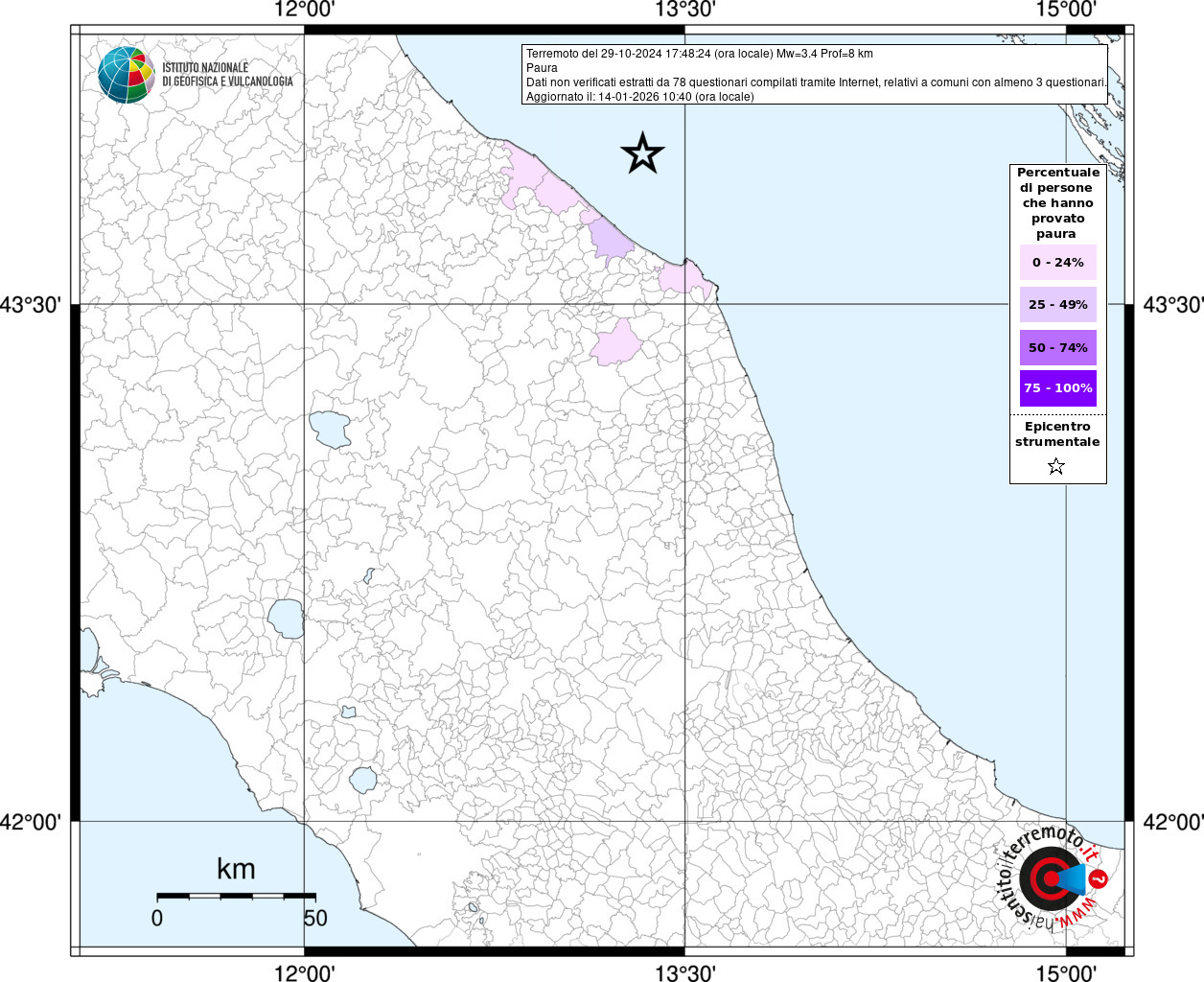The height and width of the screenshot is (982, 1204).
Task: Click 'Istituto Nazionale di Geofisica e Vulcanologia' text
Action: tap(227, 74)
